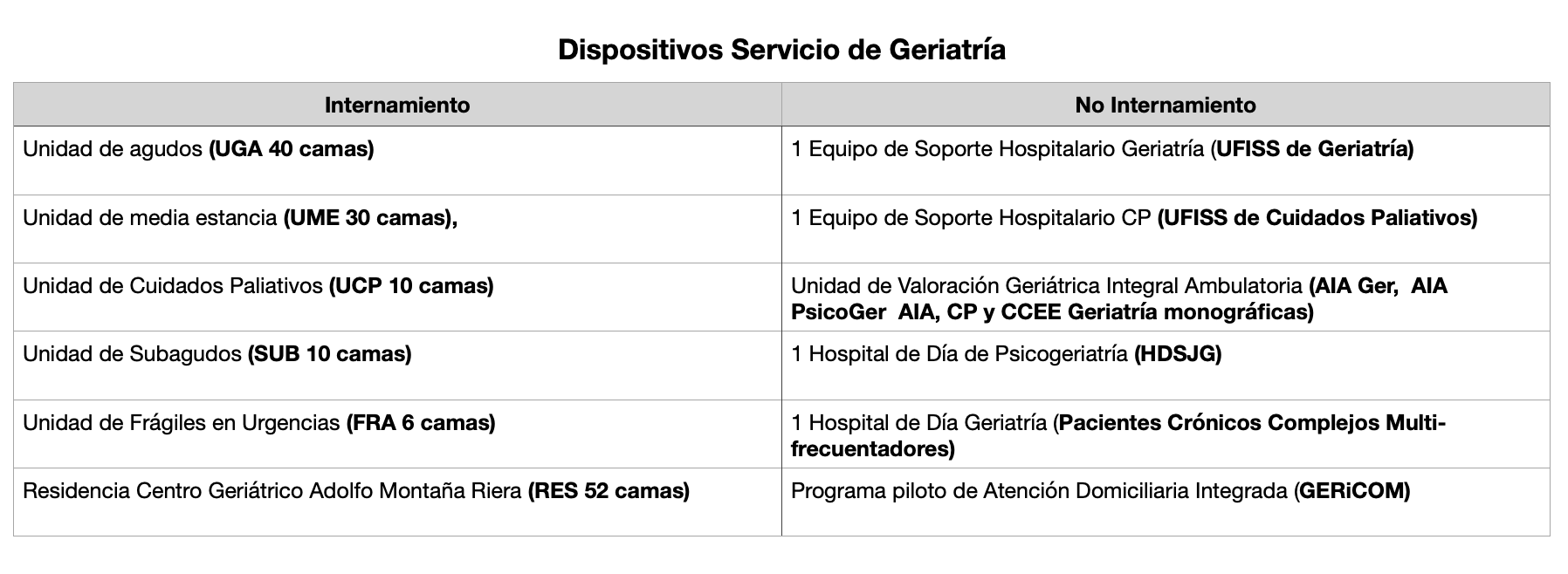Image resolution: width=1568 pixels, height=574 pixels.
Task: Select the No Internamiento column header
Action: pyautogui.click(x=1165, y=106)
